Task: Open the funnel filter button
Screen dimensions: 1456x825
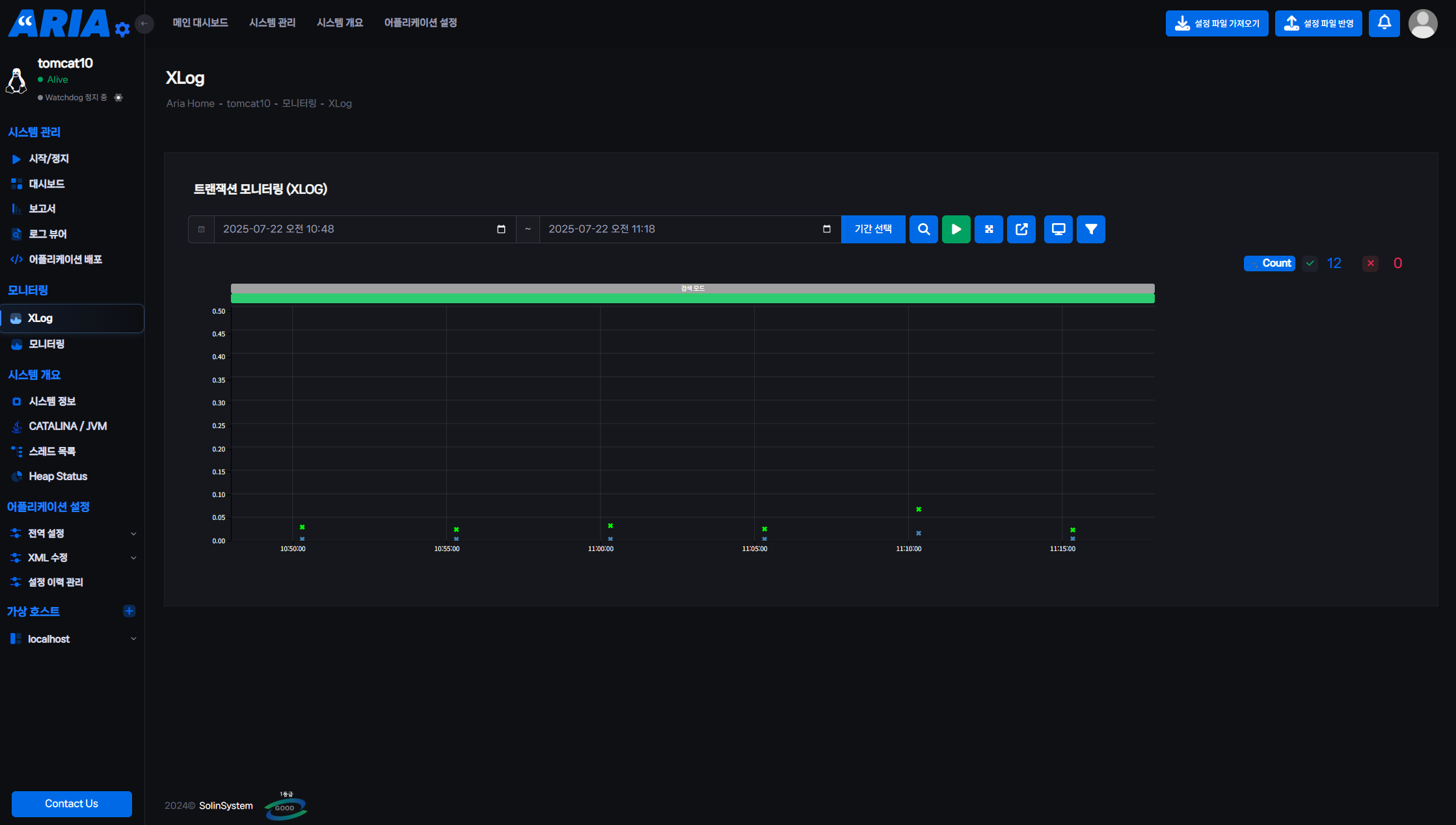Action: pyautogui.click(x=1090, y=229)
